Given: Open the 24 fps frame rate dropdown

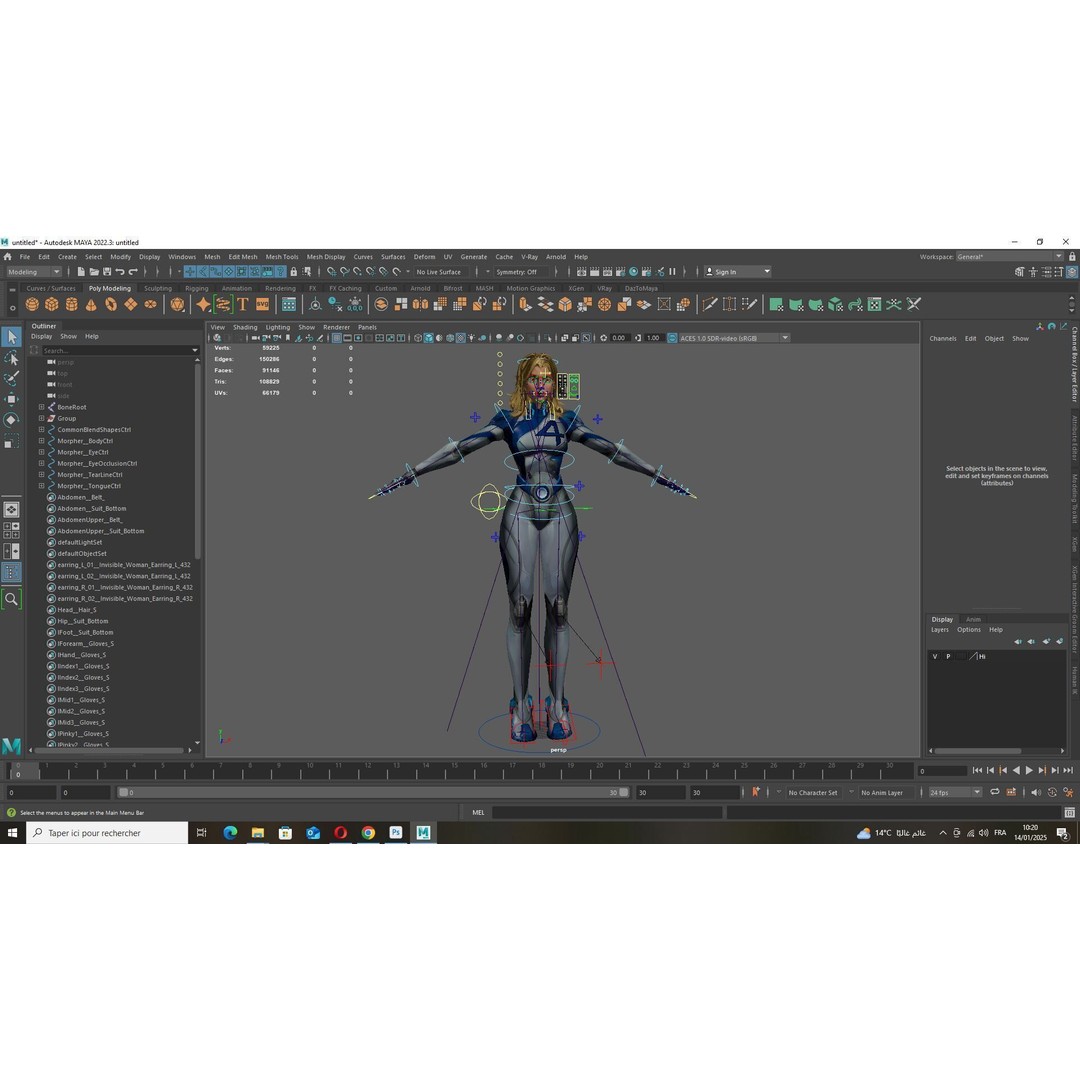Looking at the screenshot, I should click(x=955, y=793).
